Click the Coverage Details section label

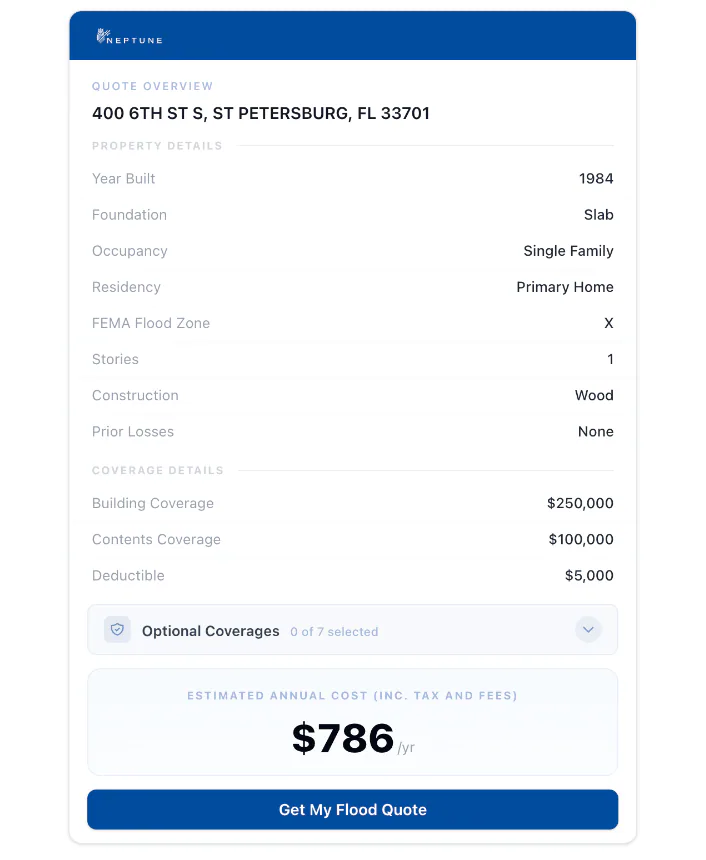158,470
